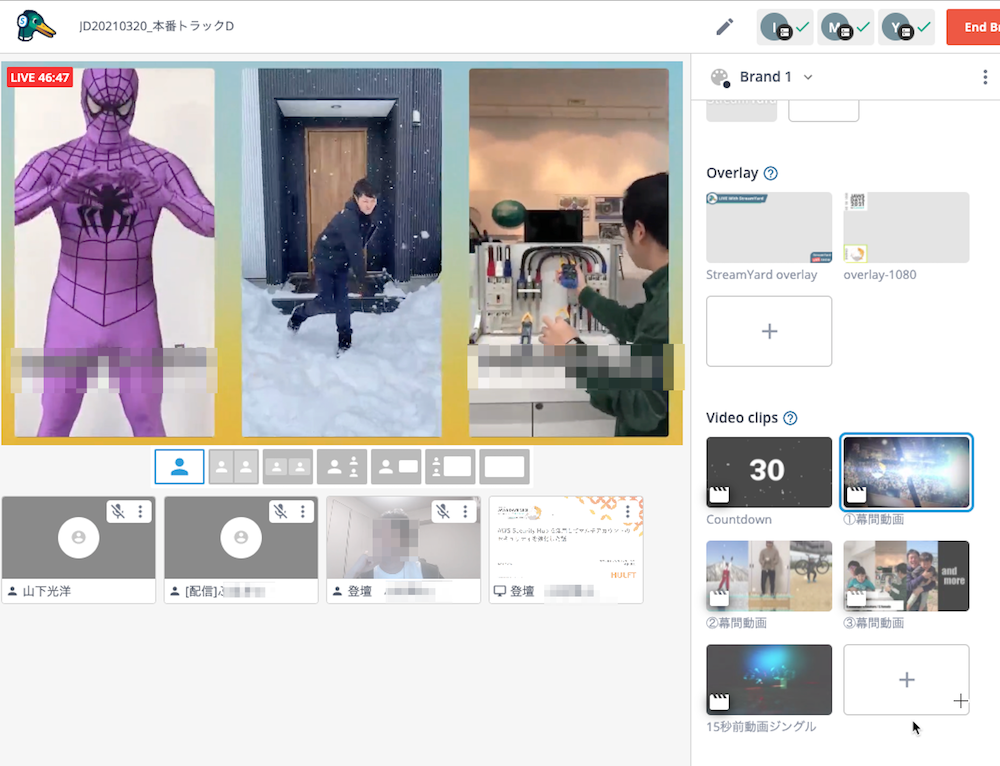Select the StreamYard overlay thumbnail

(769, 228)
